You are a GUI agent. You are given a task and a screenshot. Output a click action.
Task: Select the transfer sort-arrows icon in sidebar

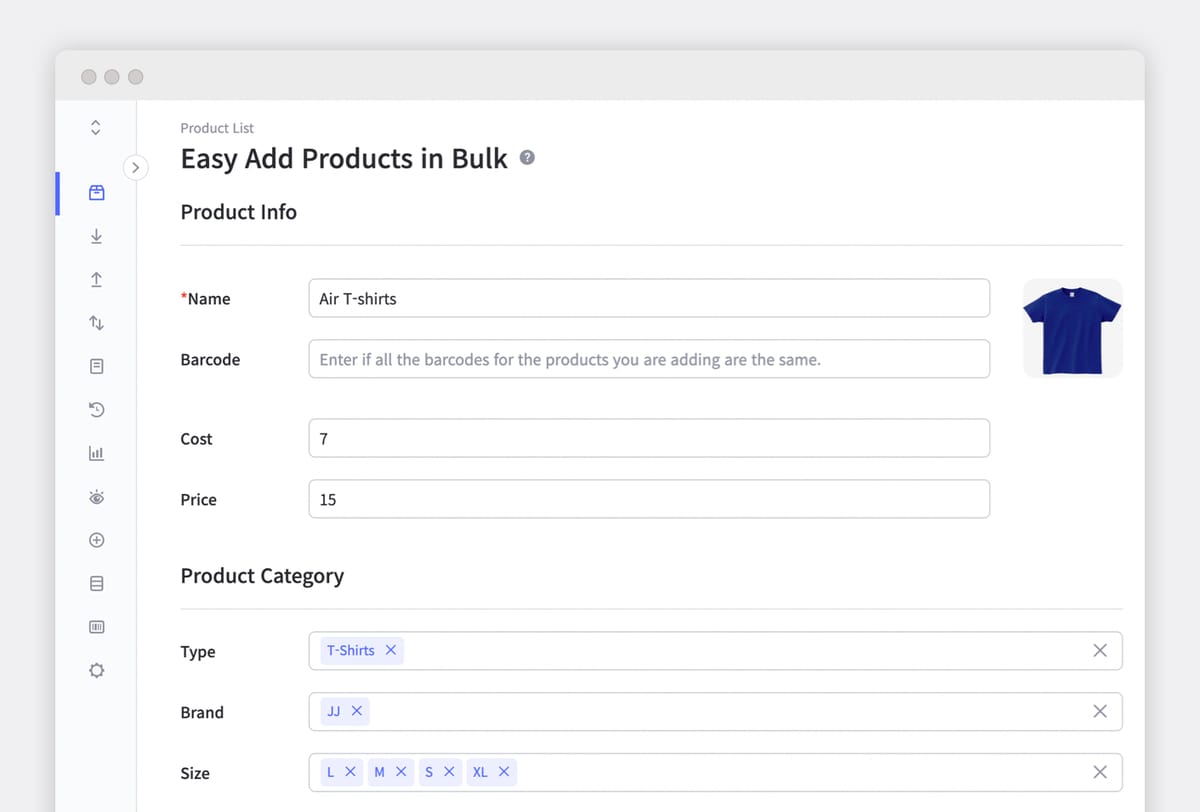pyautogui.click(x=96, y=322)
